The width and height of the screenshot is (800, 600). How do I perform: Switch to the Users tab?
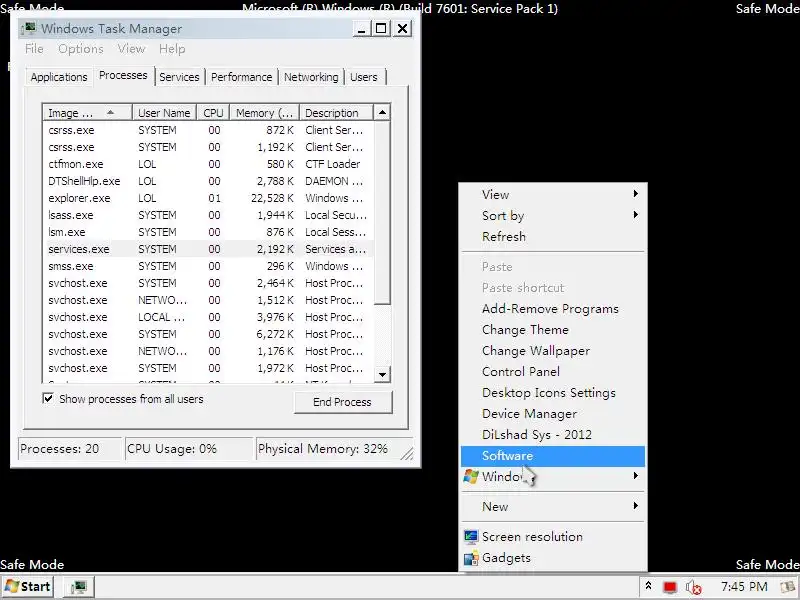tap(364, 77)
